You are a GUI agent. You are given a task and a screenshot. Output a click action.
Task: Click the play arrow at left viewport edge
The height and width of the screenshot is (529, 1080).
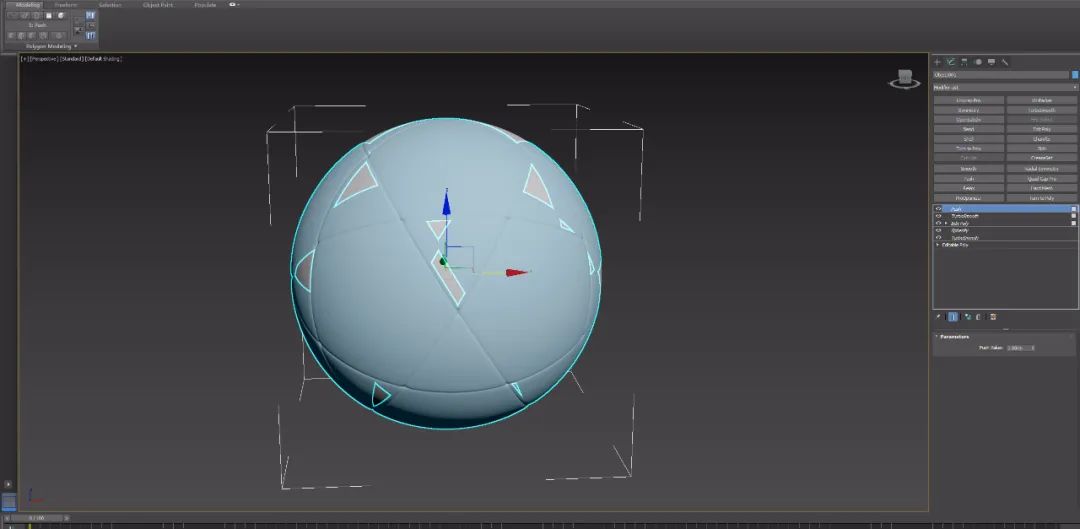[x=8, y=484]
